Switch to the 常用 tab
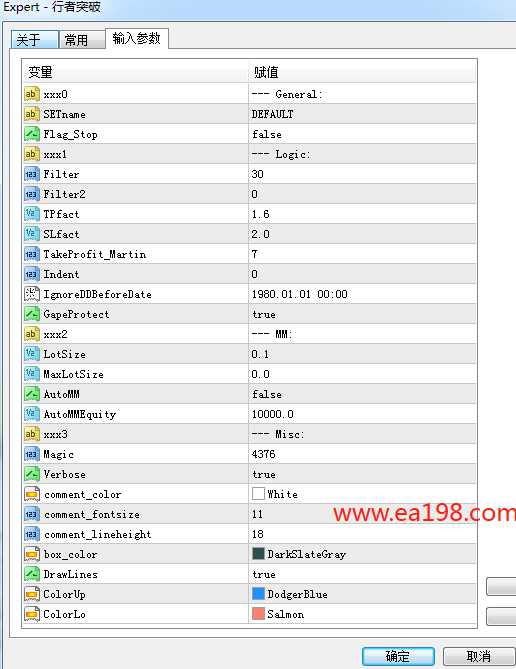Image resolution: width=516 pixels, height=669 pixels. (82, 40)
